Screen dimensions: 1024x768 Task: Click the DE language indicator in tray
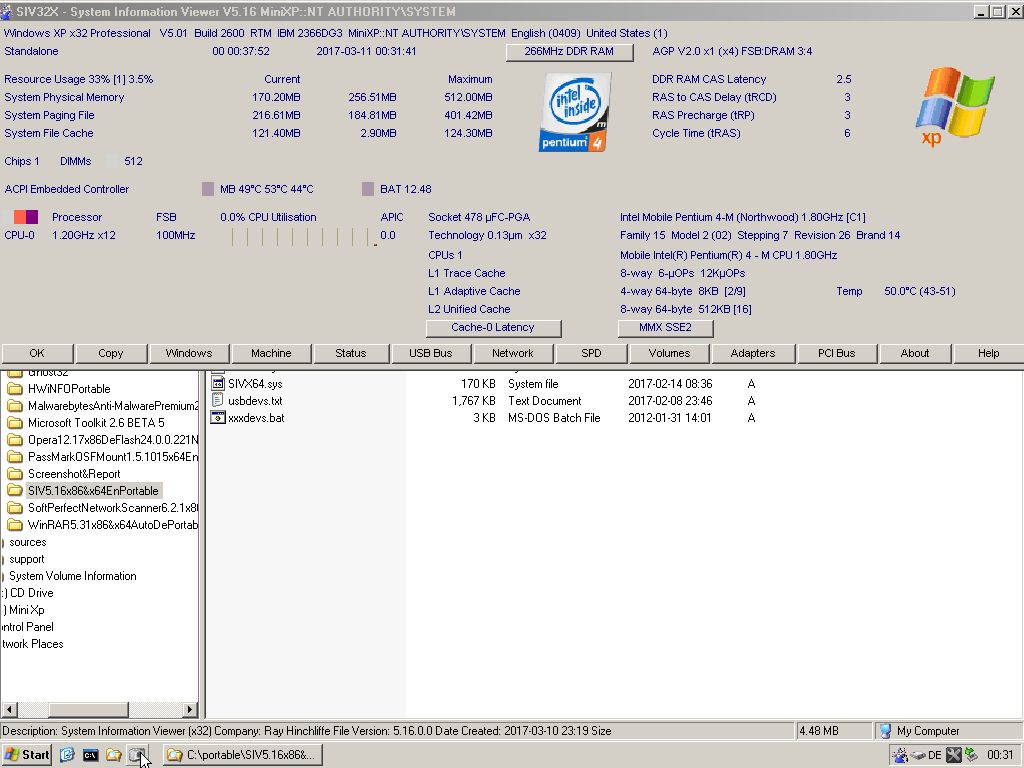[x=935, y=755]
